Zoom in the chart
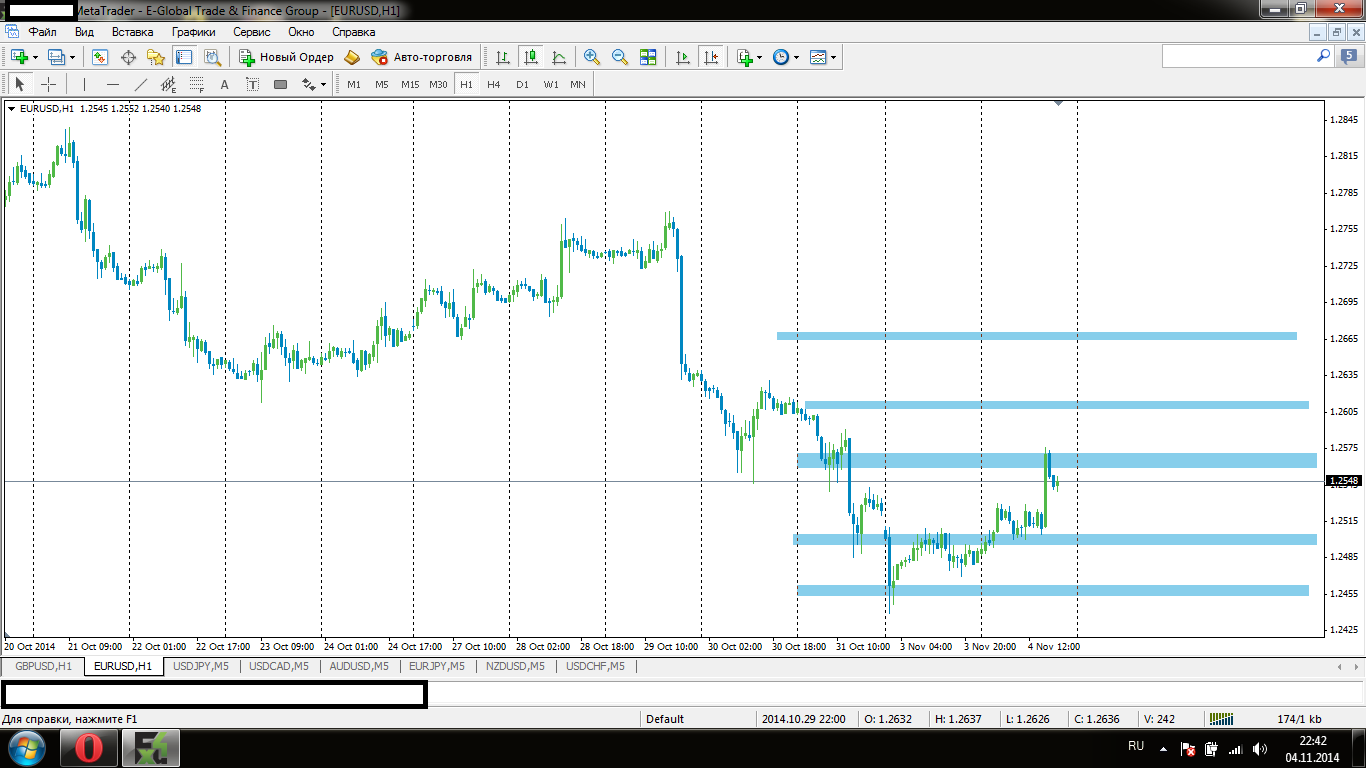The width and height of the screenshot is (1366, 768). [x=592, y=57]
